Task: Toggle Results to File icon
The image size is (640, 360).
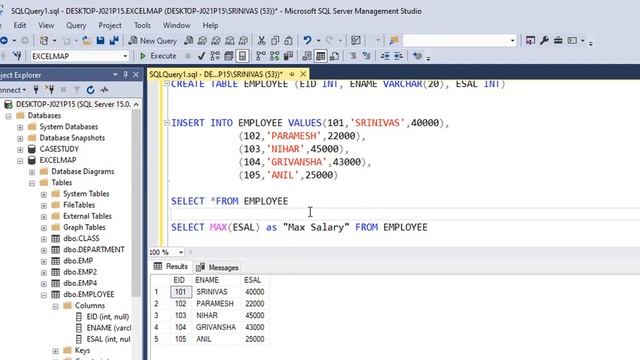Action: click(x=334, y=56)
